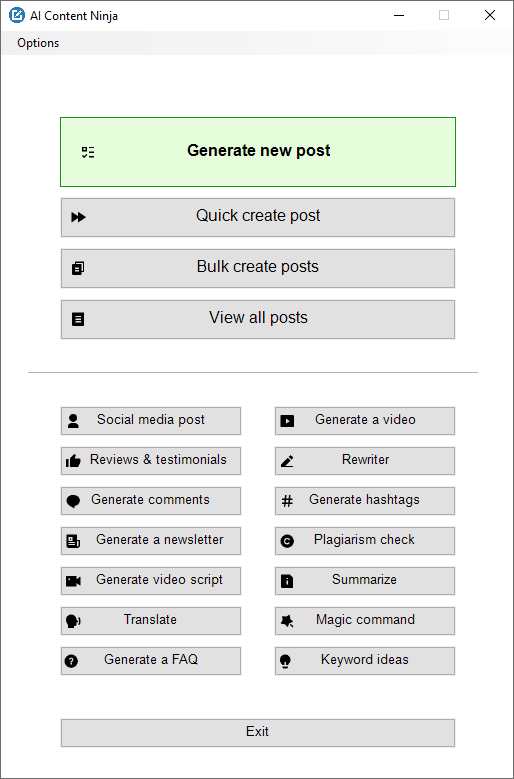
Task: Click the fast-forward icon on Quick create post
Action: pos(78,217)
